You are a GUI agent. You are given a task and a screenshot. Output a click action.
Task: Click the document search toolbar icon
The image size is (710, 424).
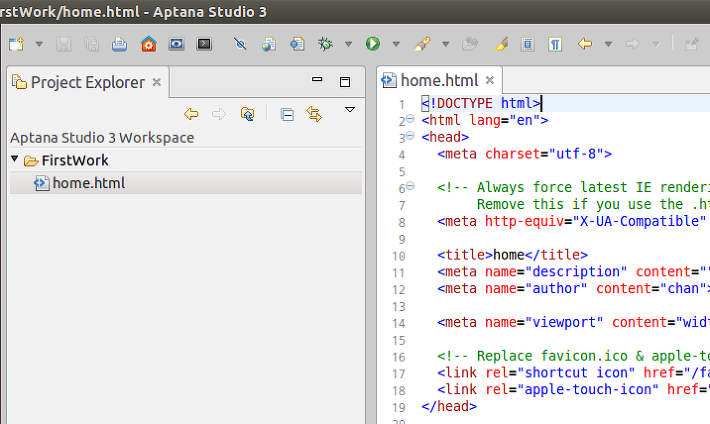(x=297, y=44)
